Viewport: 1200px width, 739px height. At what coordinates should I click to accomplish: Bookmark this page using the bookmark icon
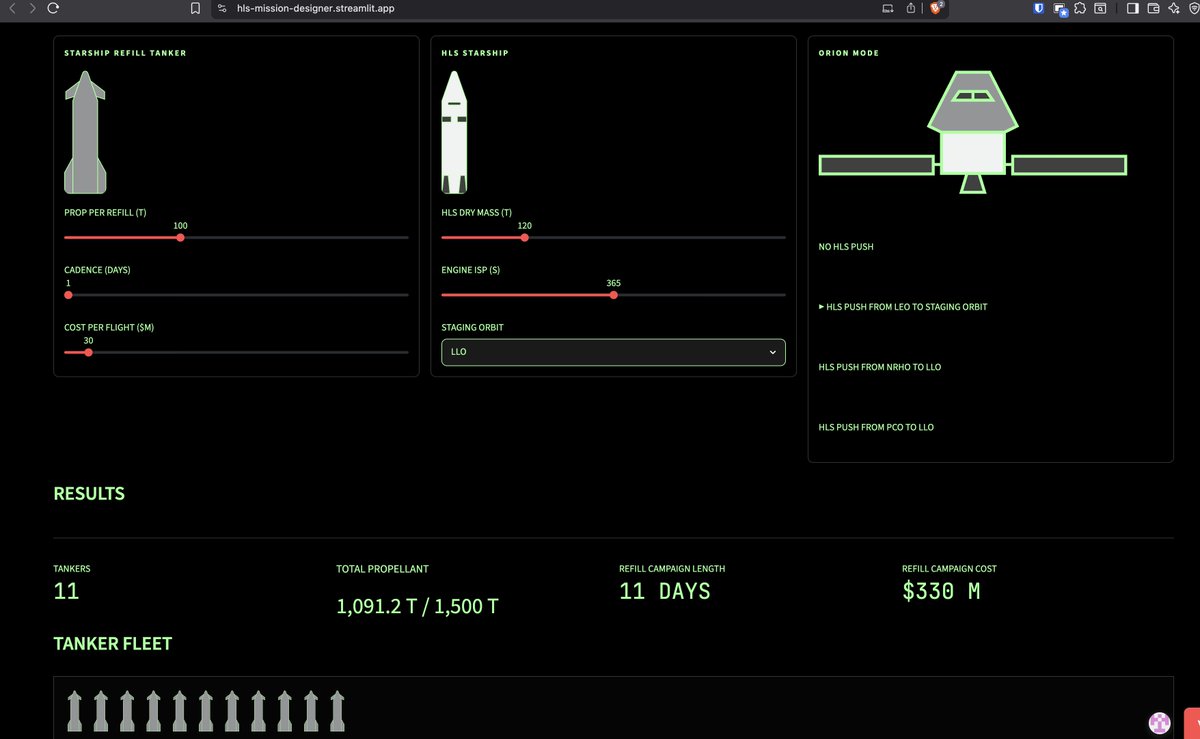pyautogui.click(x=195, y=8)
